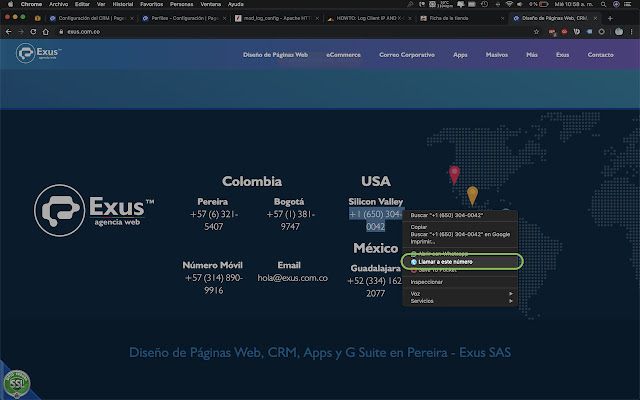Click the Colombia heading
This screenshot has width=640, height=400.
click(252, 181)
